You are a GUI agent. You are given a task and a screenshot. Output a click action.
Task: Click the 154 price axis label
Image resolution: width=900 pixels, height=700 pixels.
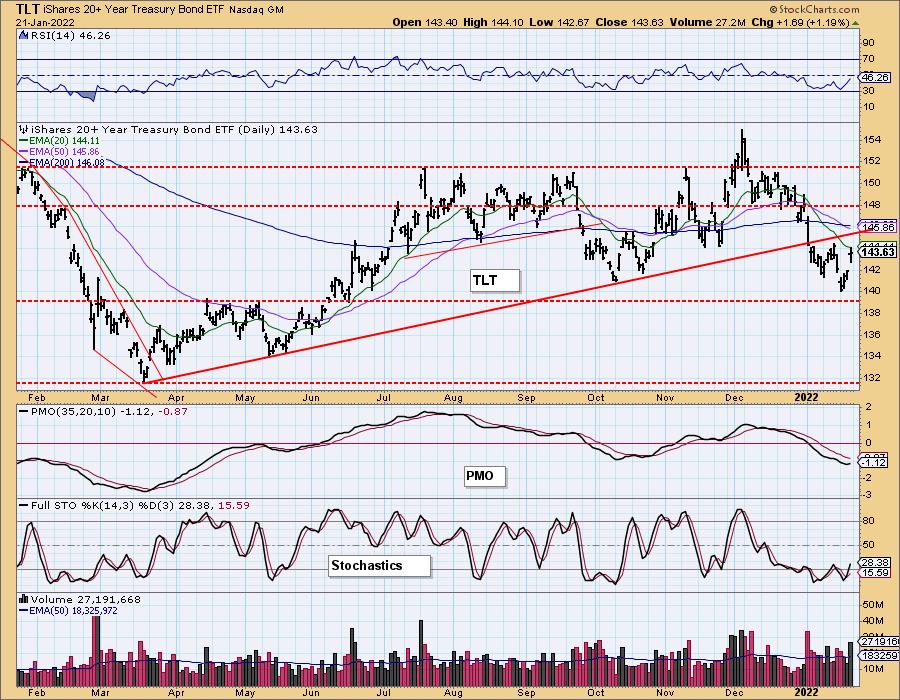872,139
